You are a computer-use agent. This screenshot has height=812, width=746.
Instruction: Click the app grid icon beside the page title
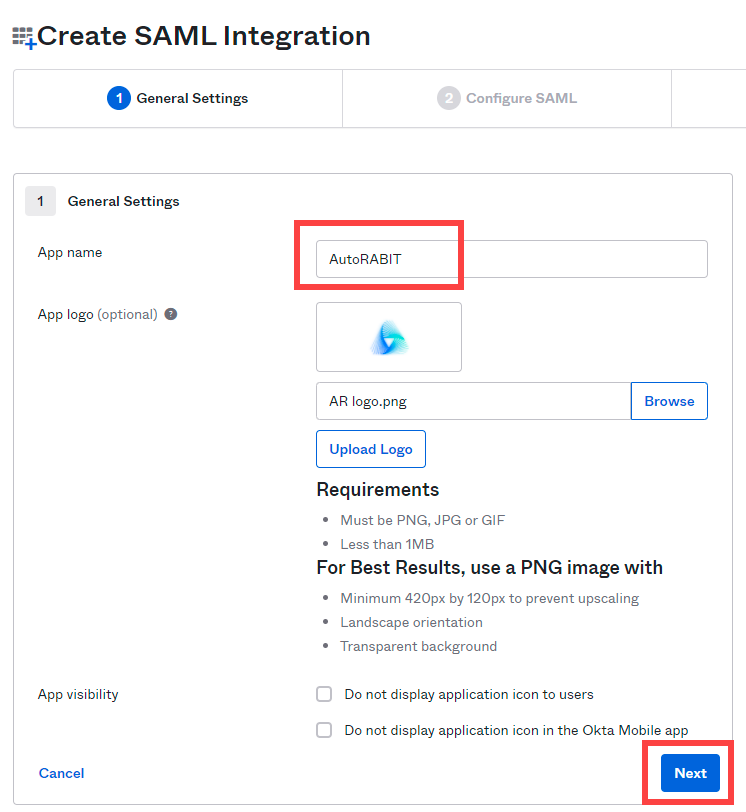(x=24, y=37)
